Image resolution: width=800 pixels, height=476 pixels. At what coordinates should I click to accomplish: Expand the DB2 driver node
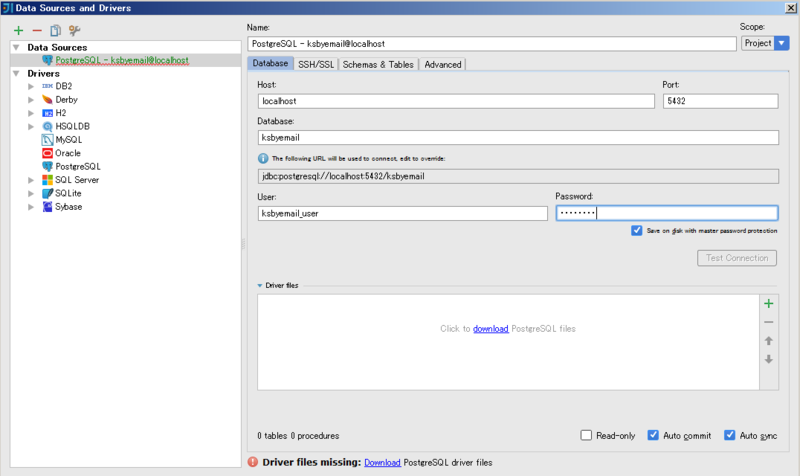pyautogui.click(x=31, y=86)
